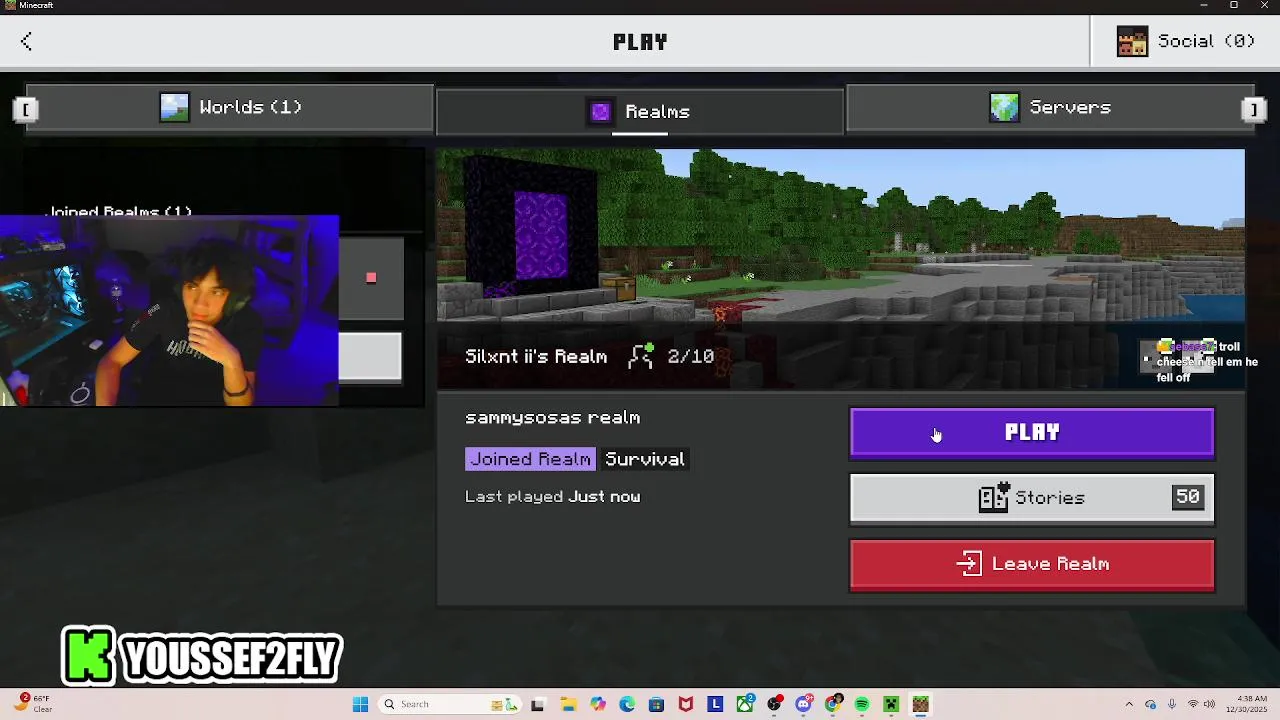Screen dimensions: 1280x720
Task: Open File Explorer from the taskbar
Action: click(568, 704)
